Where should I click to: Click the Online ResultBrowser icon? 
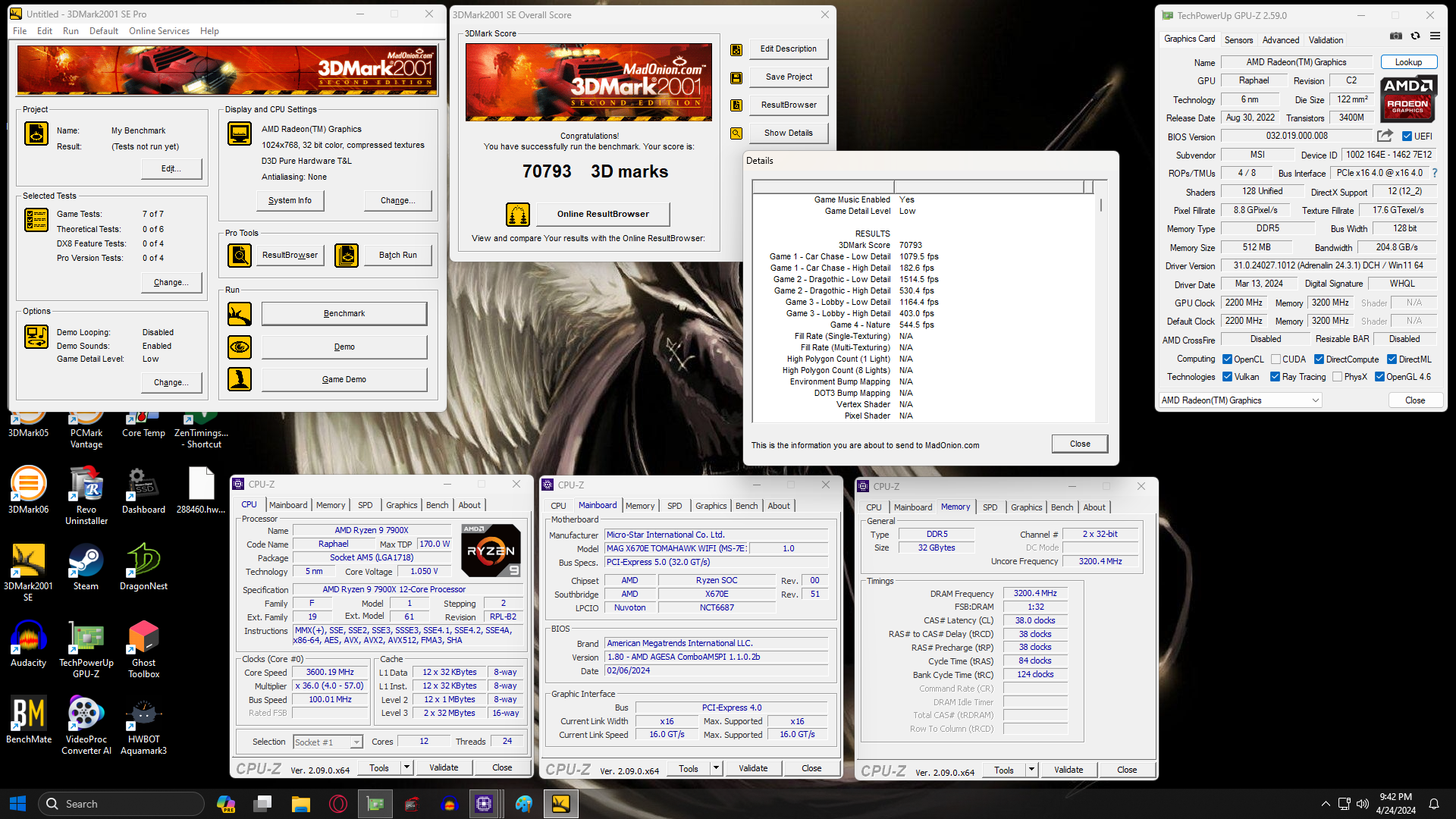click(x=518, y=215)
